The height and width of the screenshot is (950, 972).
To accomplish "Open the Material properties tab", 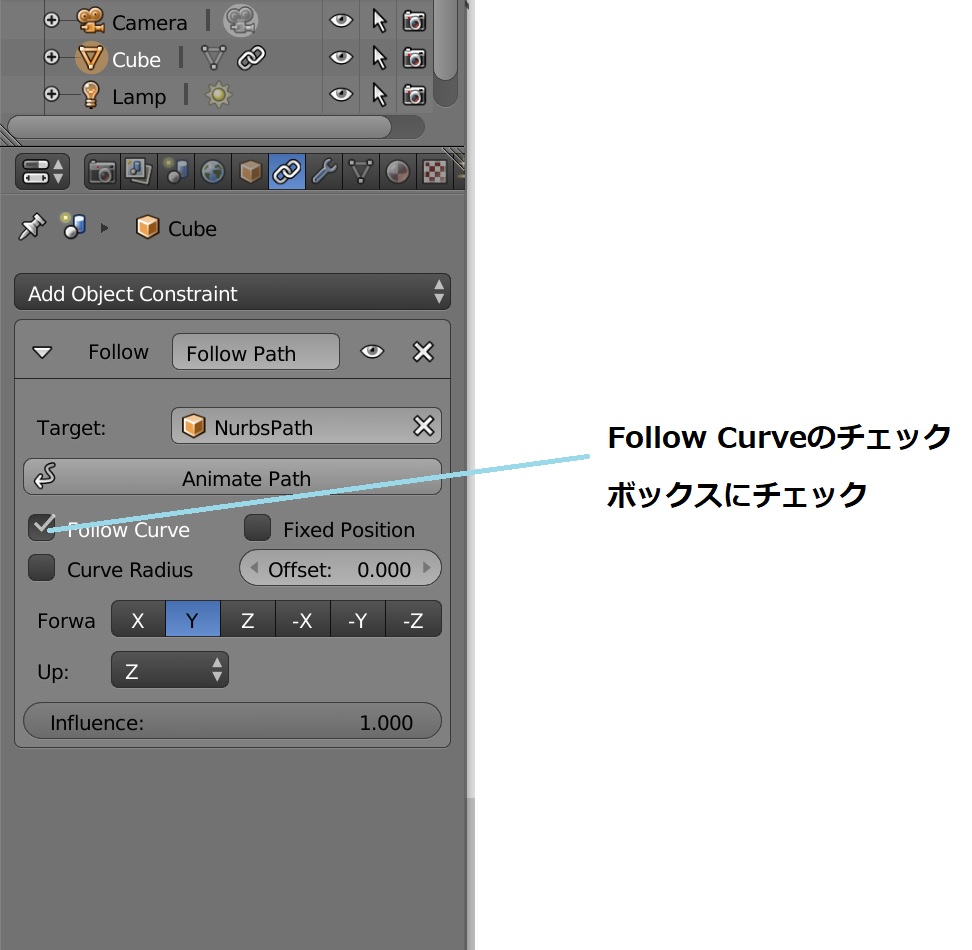I will (x=397, y=172).
